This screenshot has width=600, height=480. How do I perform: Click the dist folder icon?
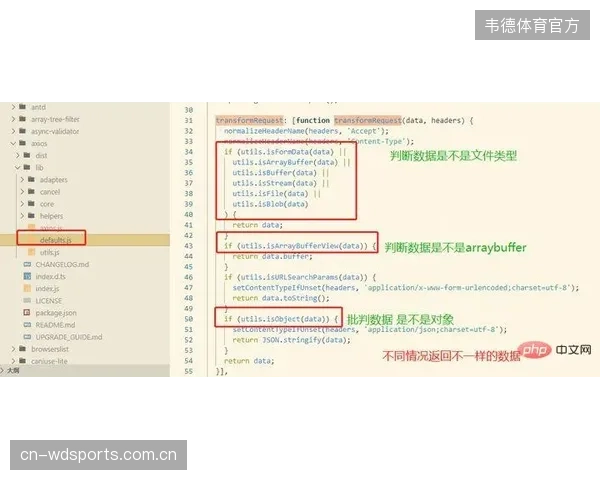(x=27, y=155)
